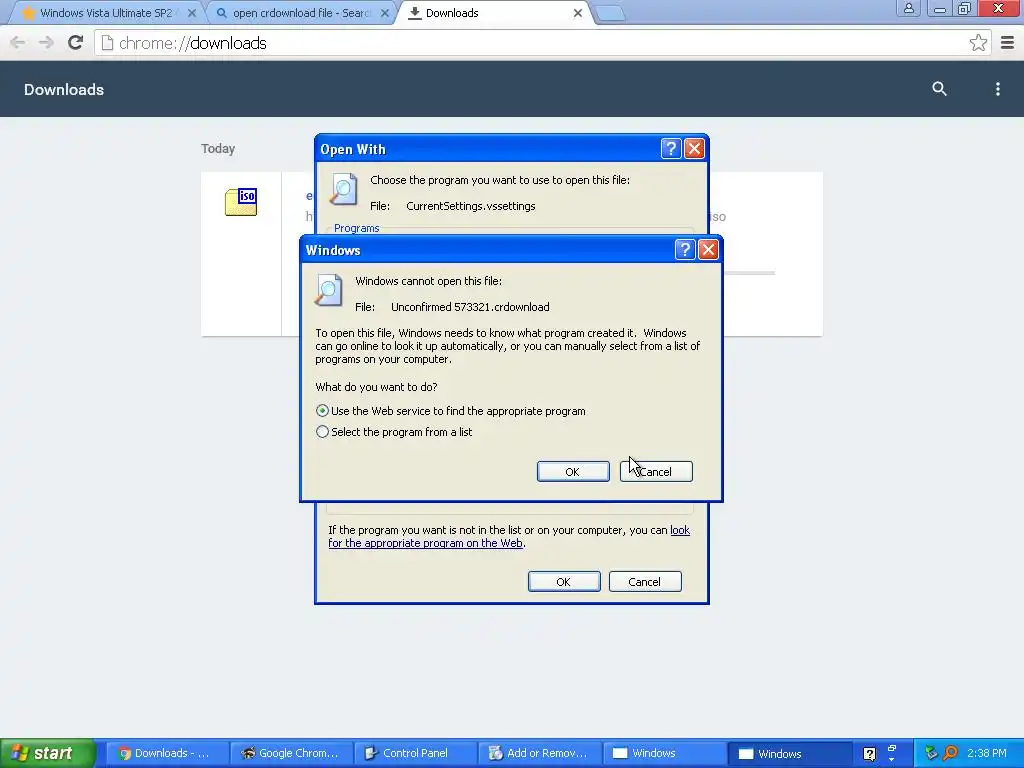This screenshot has width=1024, height=768.
Task: Open the Chrome user profile button
Action: [908, 8]
